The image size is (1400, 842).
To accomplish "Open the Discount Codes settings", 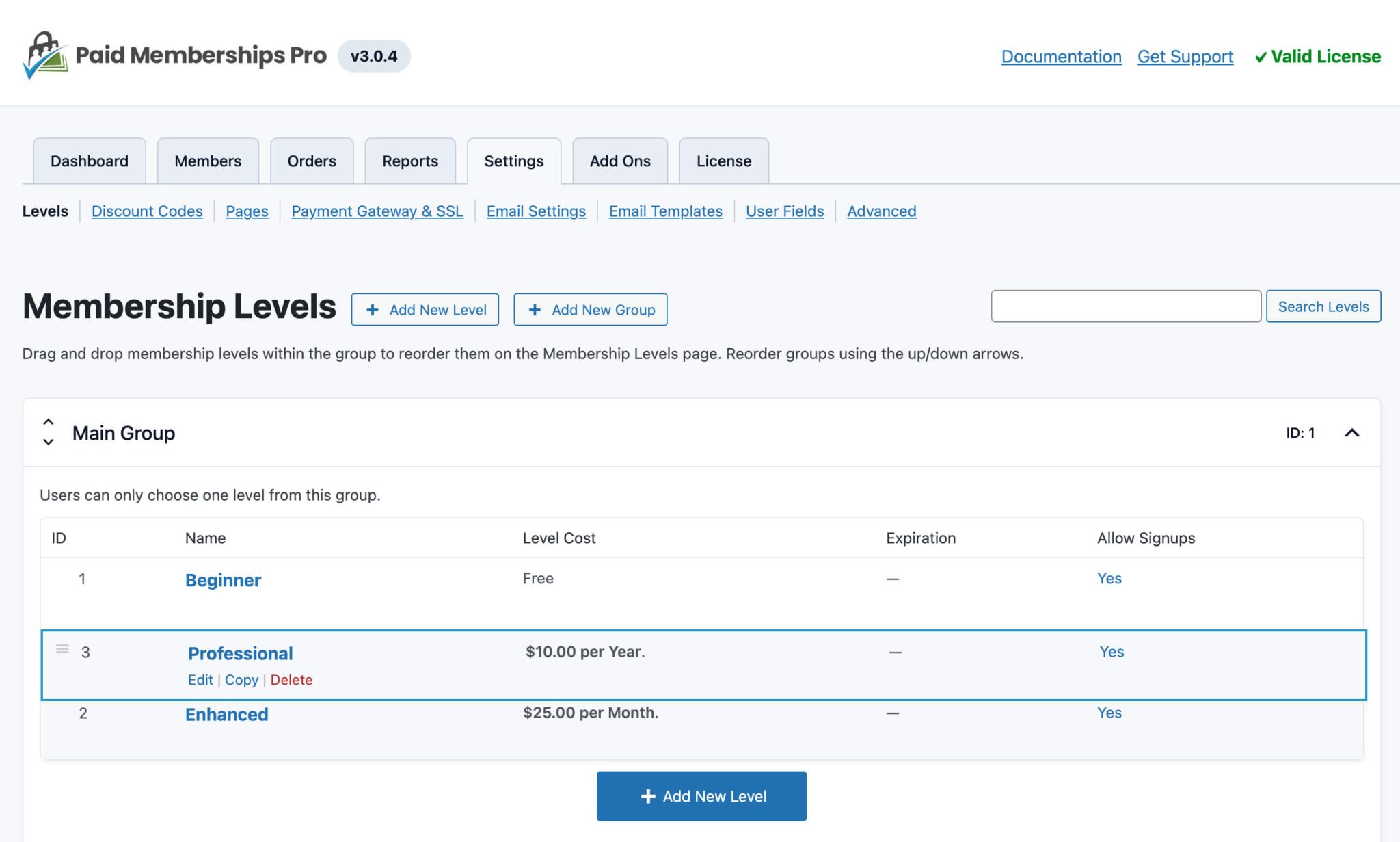I will coord(146,211).
